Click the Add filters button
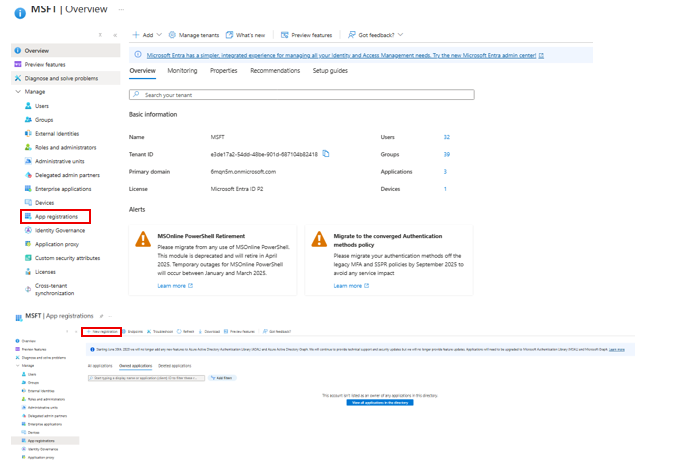This screenshot has height=468, width=680. (222, 378)
